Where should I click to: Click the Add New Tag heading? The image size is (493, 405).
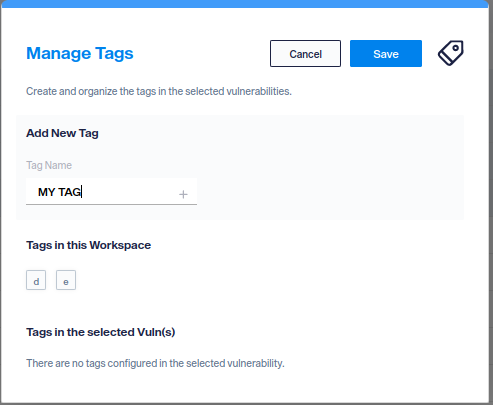pyautogui.click(x=62, y=133)
